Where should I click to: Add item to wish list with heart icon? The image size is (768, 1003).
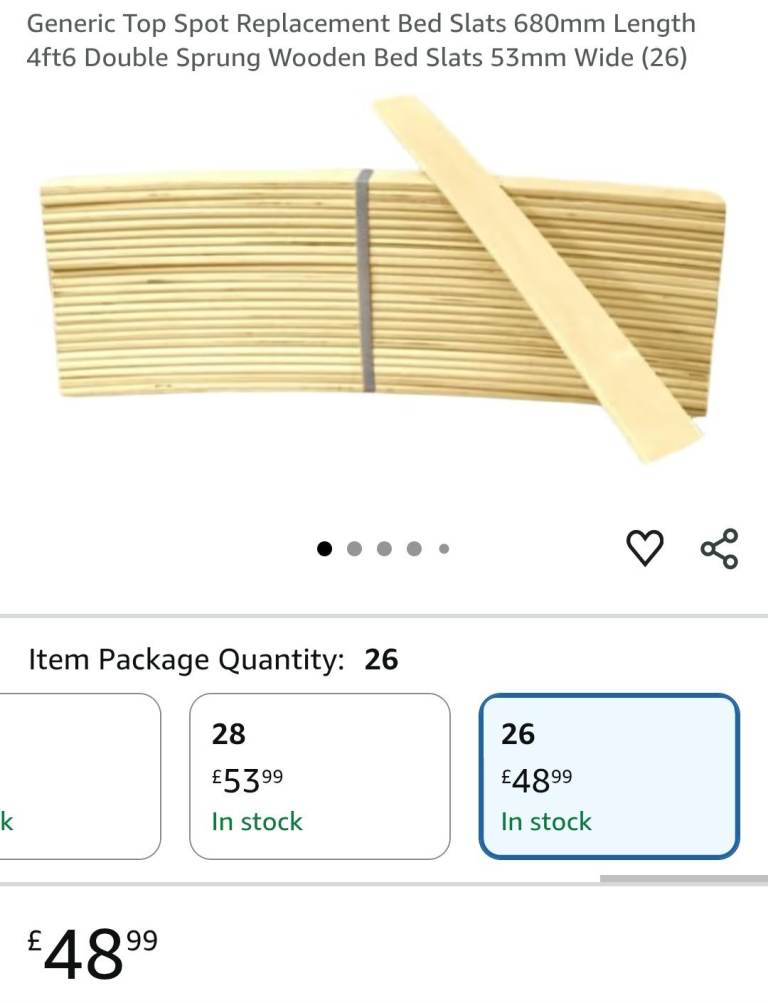644,548
